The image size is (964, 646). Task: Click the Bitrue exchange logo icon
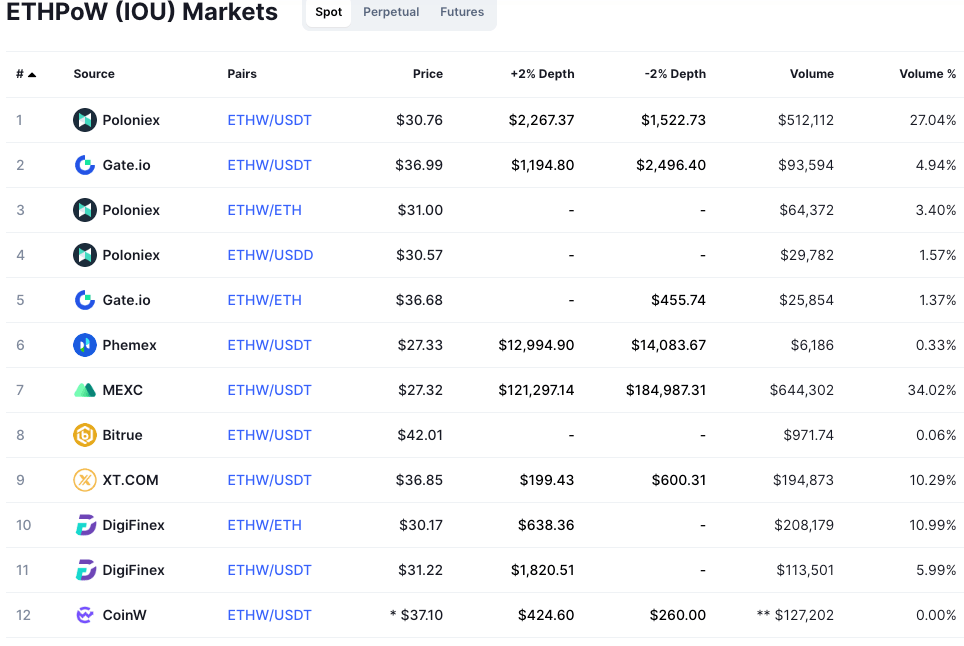[85, 435]
